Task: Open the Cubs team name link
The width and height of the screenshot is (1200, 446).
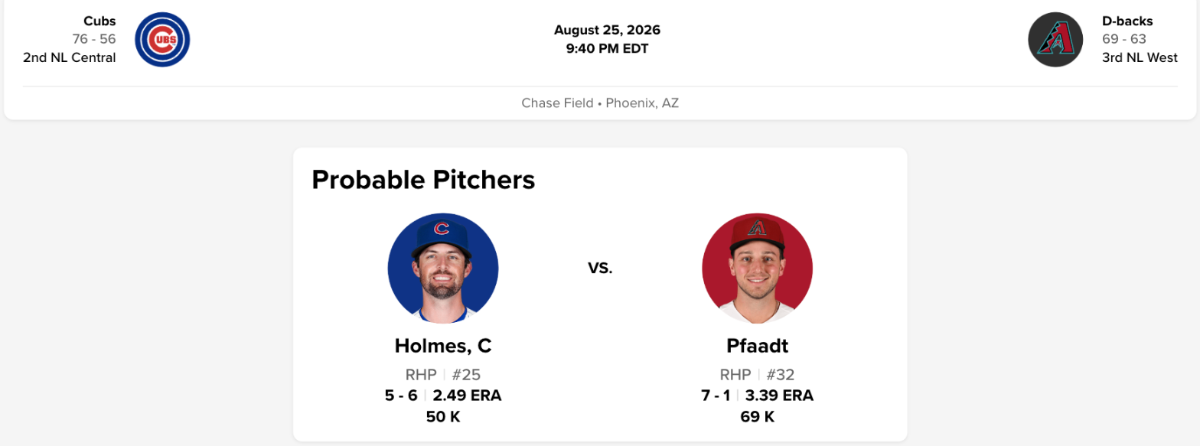Action: point(100,20)
